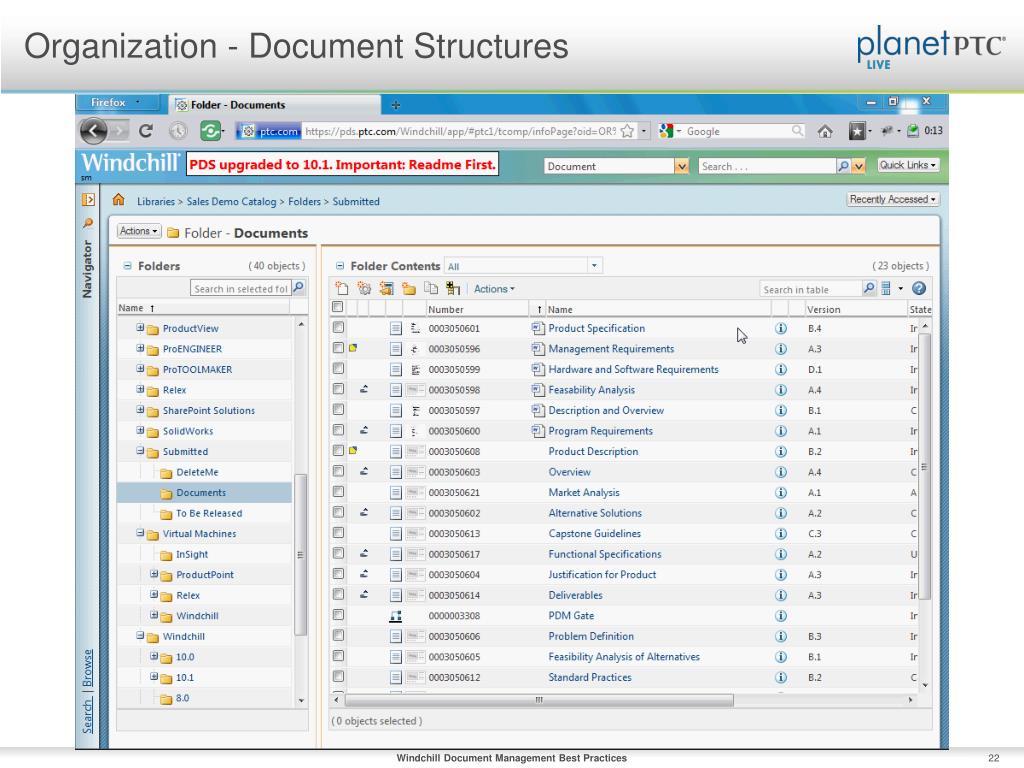
Task: Open structure icon for Management Requirements
Action: tap(414, 349)
